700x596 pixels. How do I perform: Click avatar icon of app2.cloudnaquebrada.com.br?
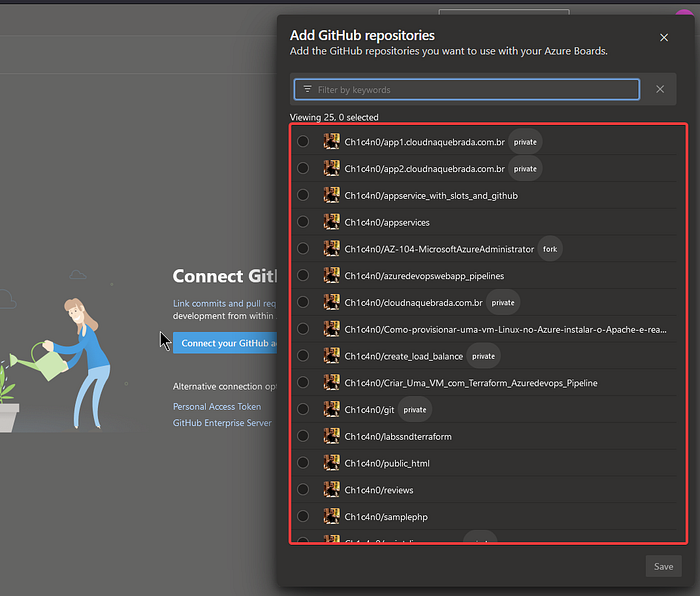tap(331, 168)
